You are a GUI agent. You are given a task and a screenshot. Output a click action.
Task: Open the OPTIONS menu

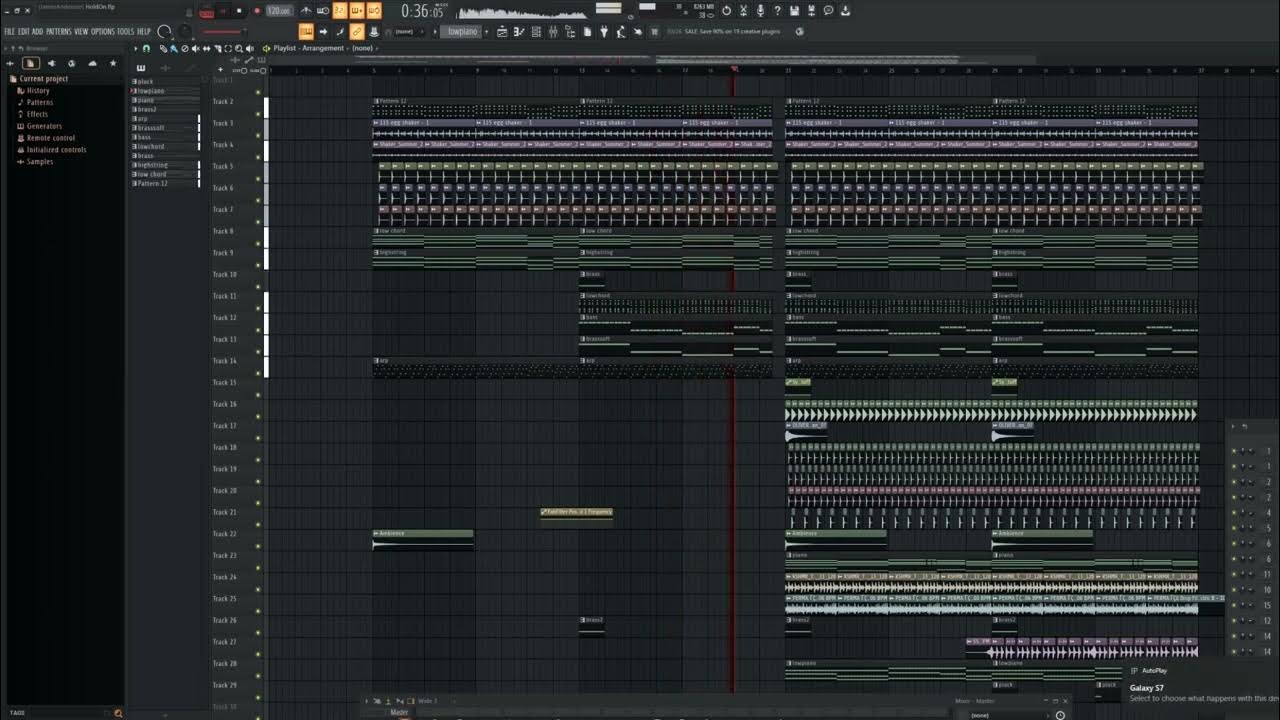(103, 31)
